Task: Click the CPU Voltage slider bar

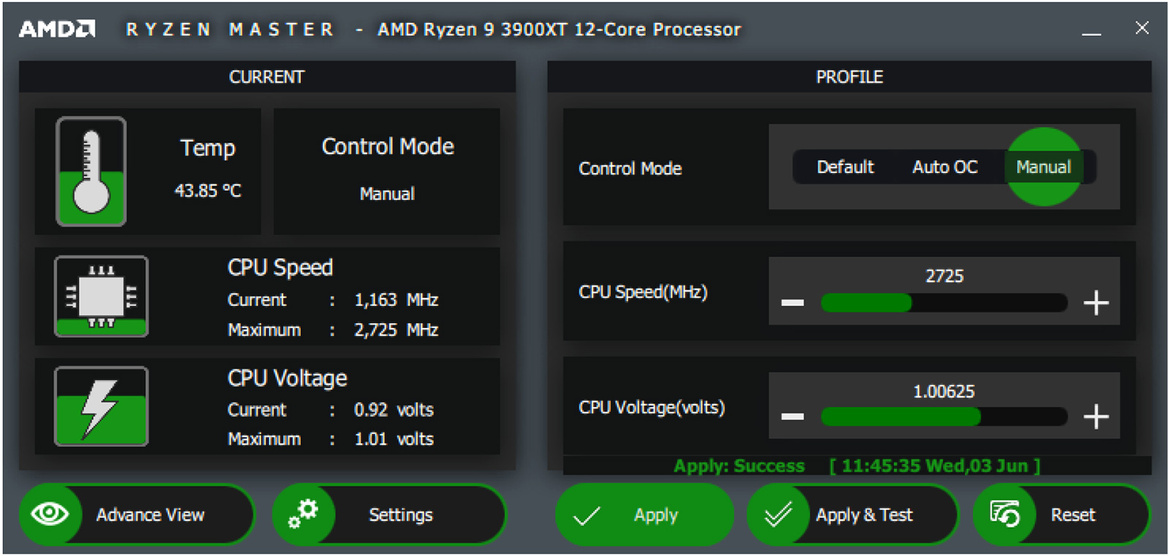Action: click(944, 416)
